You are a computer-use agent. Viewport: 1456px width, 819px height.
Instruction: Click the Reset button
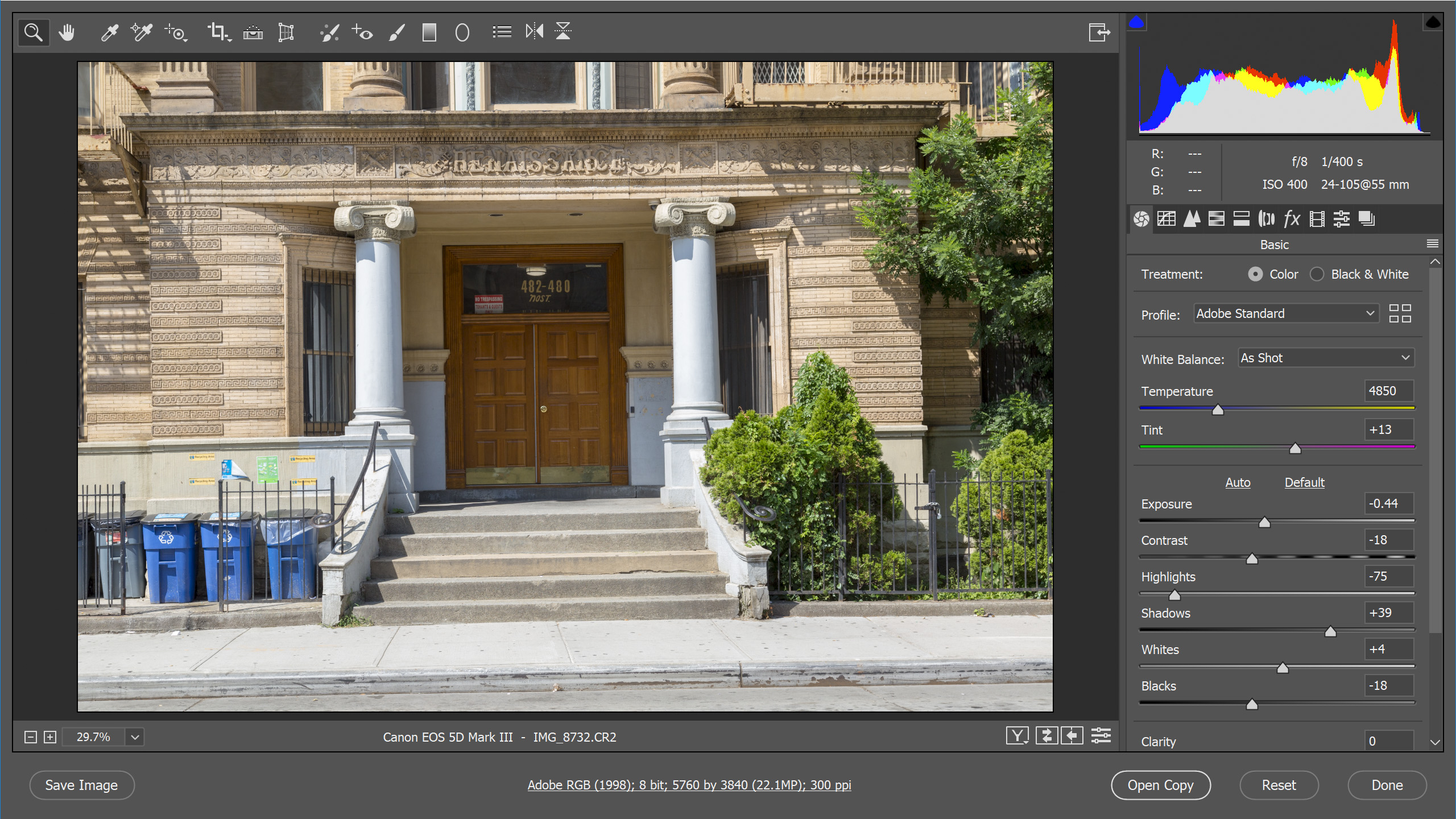(x=1279, y=785)
